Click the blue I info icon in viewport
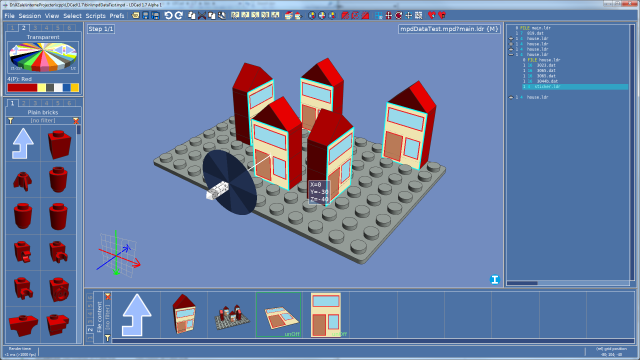The image size is (640, 360). point(495,280)
